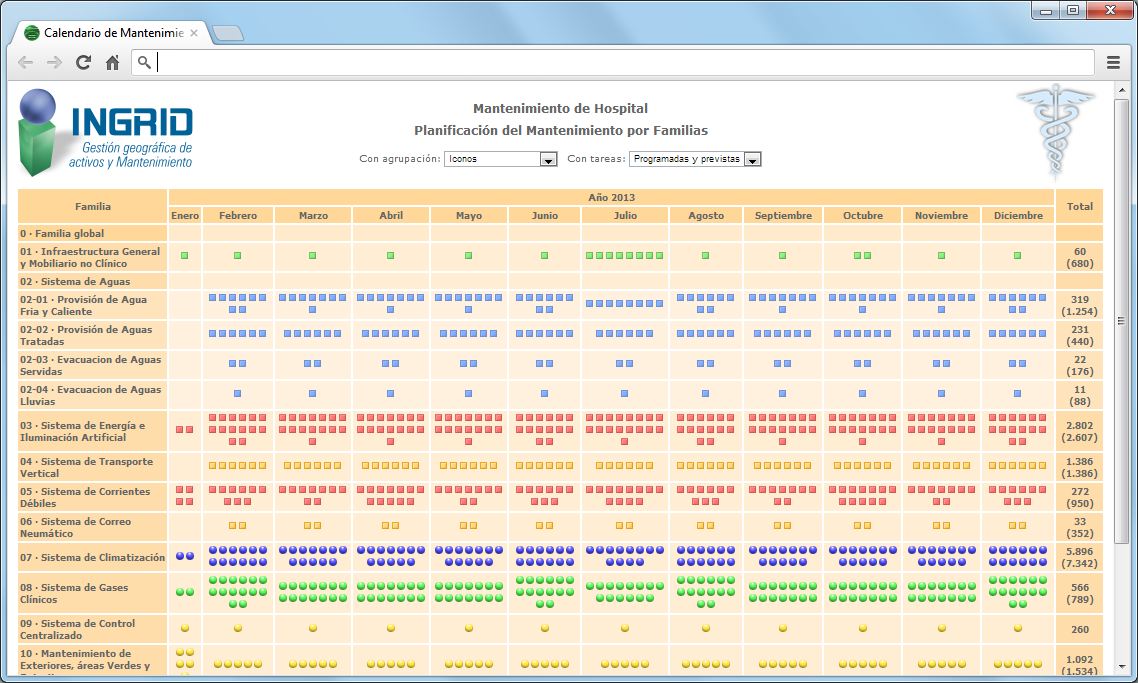
Task: Click the Familia column header
Action: coord(93,206)
